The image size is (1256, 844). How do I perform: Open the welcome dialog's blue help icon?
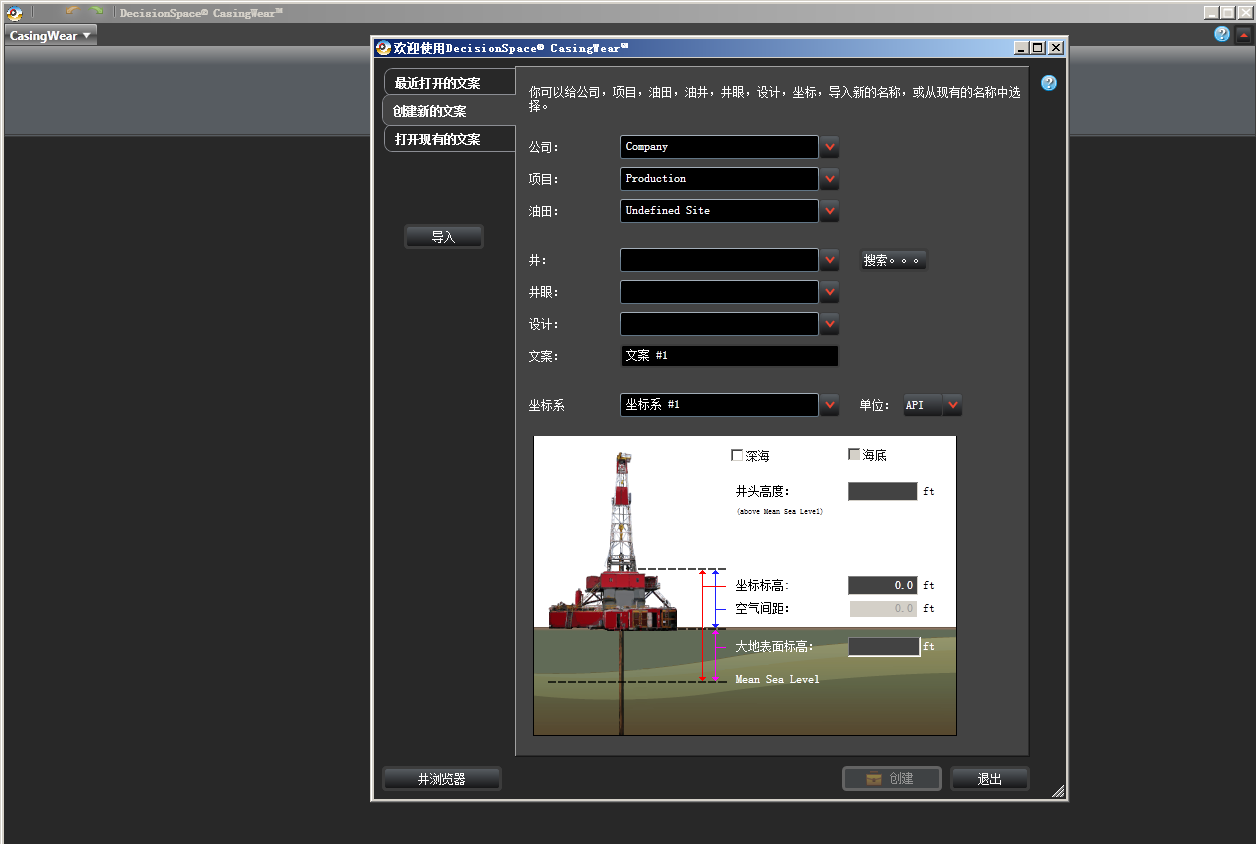[1049, 83]
